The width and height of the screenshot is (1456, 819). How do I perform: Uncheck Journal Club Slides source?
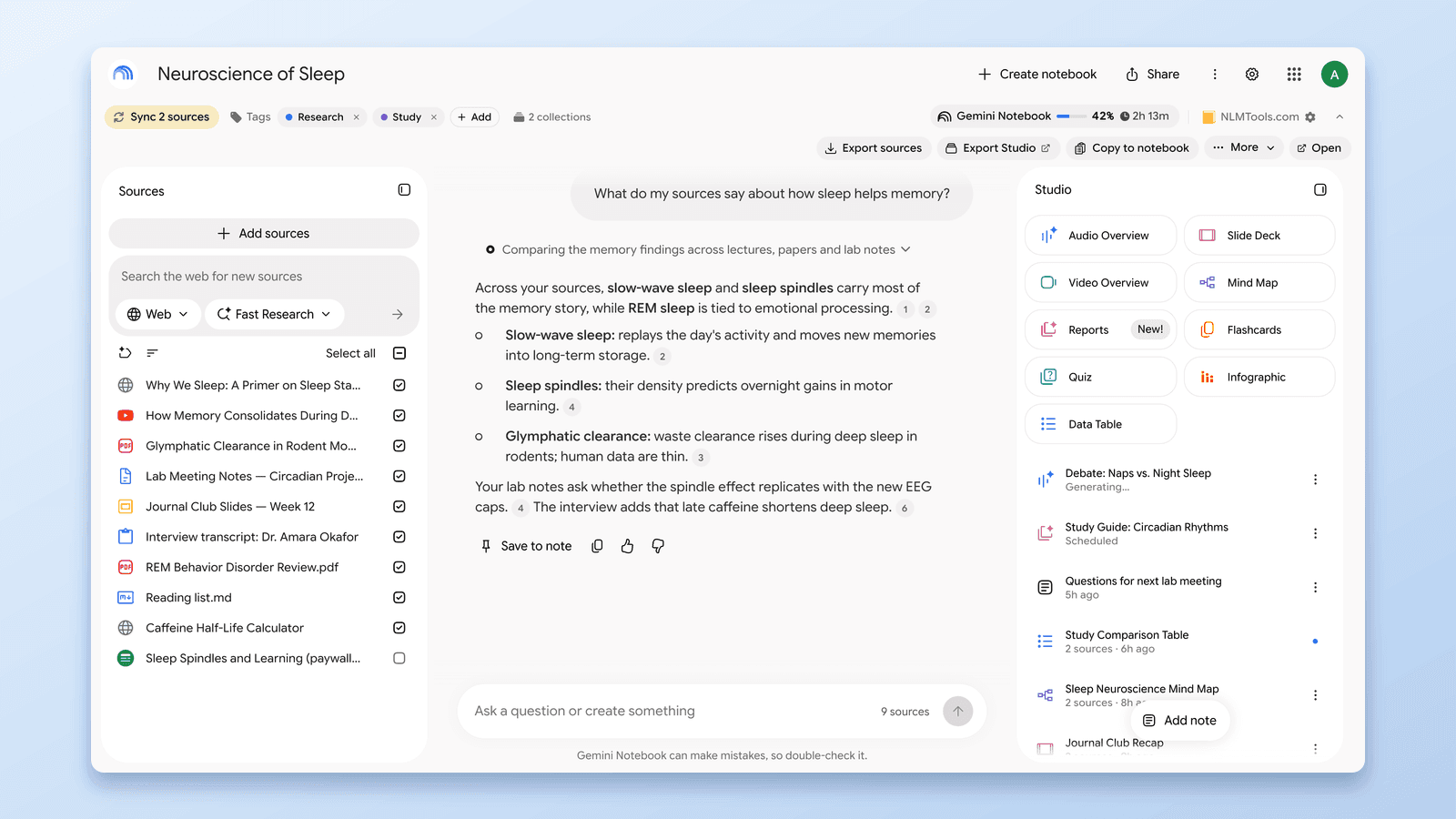tap(399, 507)
